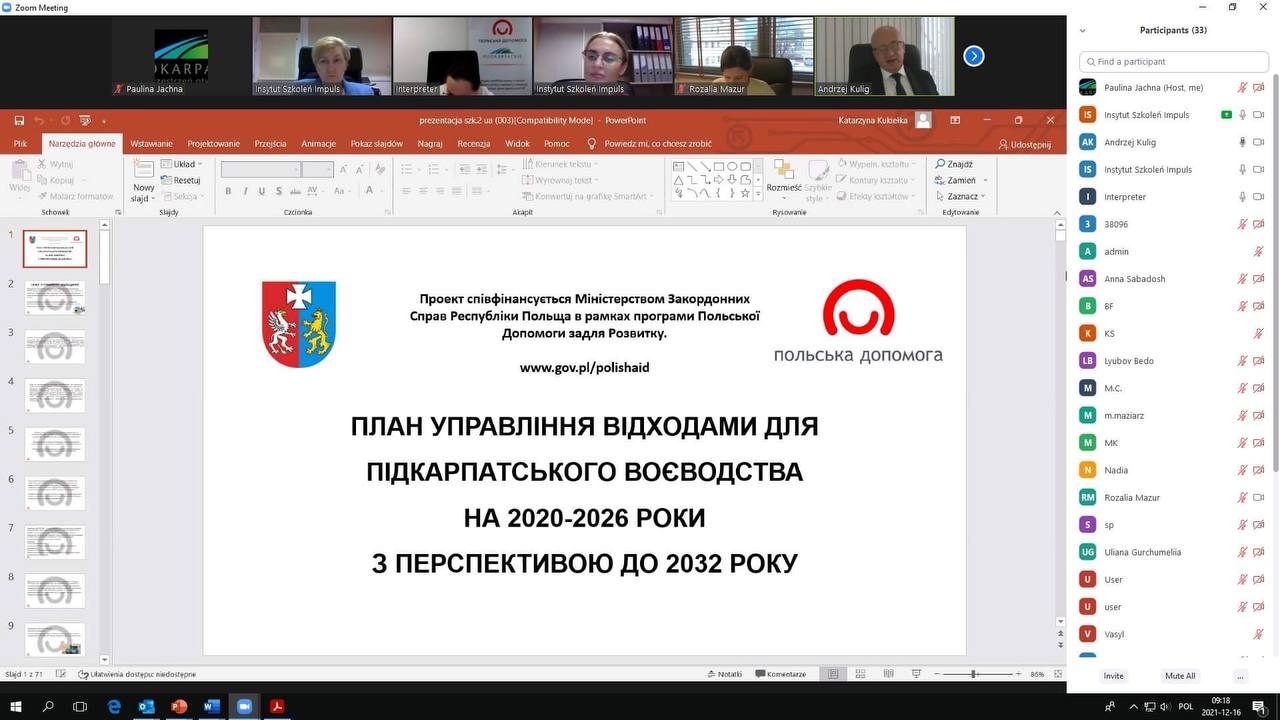The image size is (1280, 720).
Task: Show next video participants with arrow
Action: click(x=974, y=56)
